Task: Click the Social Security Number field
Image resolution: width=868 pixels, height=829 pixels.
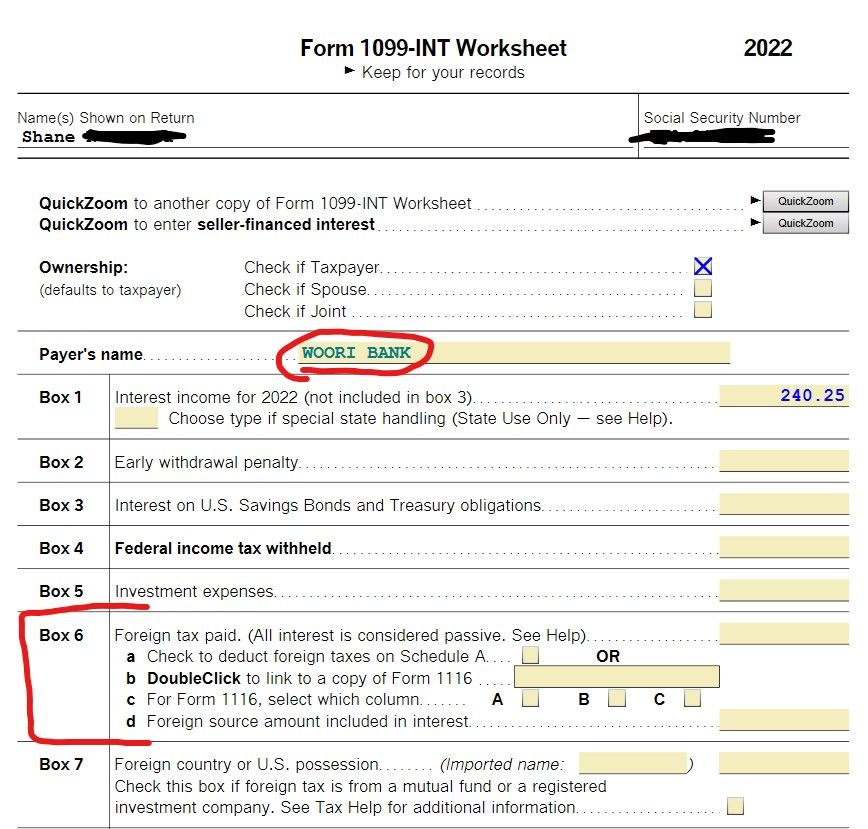Action: (745, 136)
